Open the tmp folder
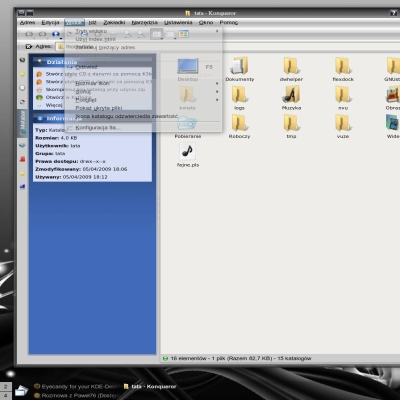400x400 pixels. click(x=291, y=126)
